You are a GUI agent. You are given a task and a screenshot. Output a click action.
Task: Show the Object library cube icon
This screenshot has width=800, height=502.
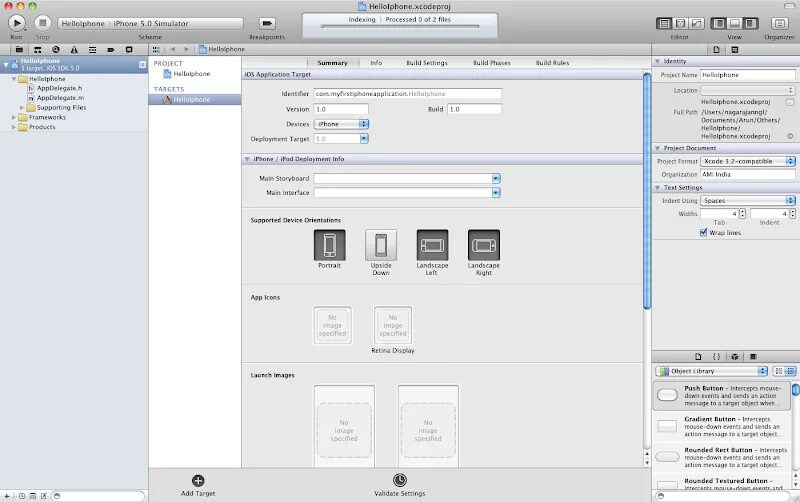coord(735,357)
